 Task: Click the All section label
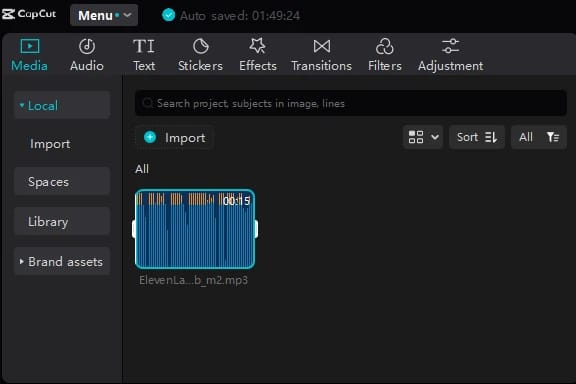pyautogui.click(x=142, y=169)
